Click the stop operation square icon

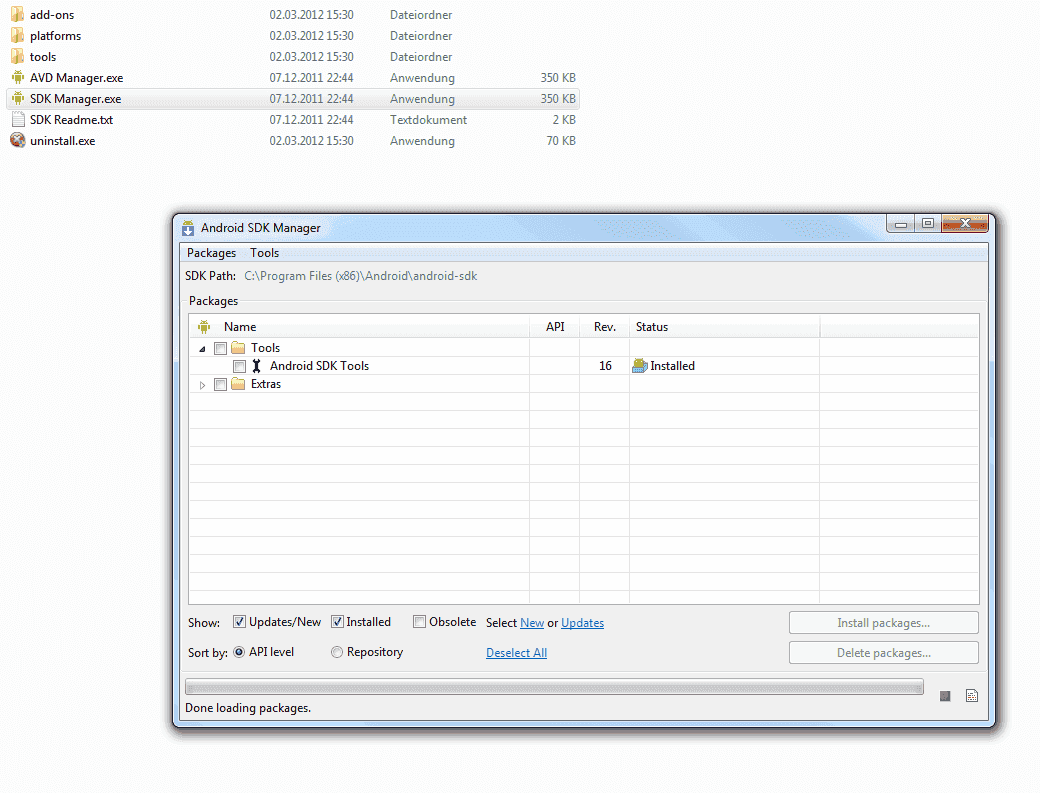coord(945,696)
